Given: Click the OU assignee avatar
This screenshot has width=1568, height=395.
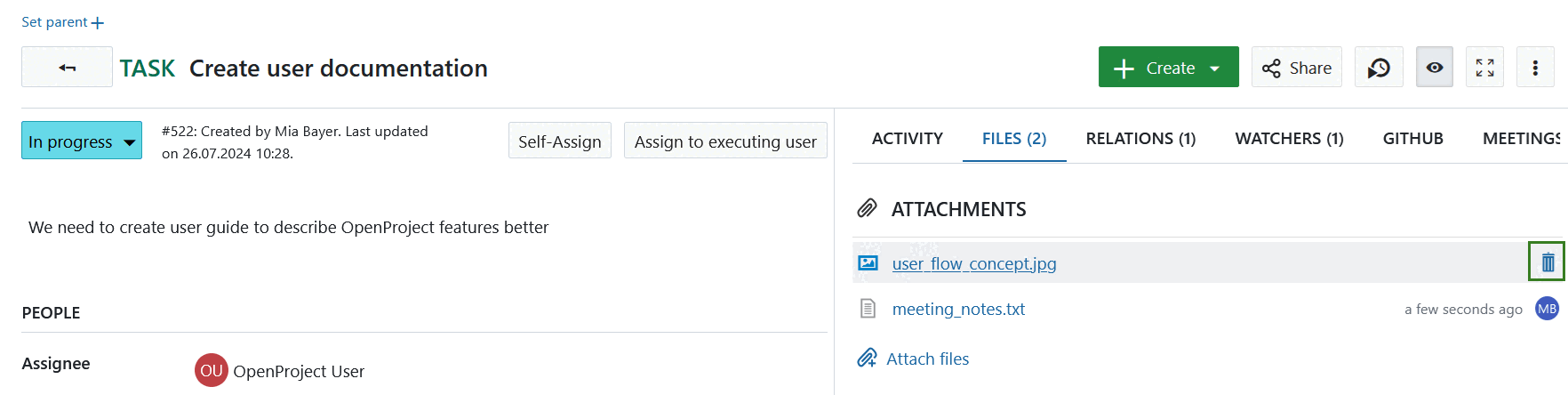Looking at the screenshot, I should click(x=211, y=371).
